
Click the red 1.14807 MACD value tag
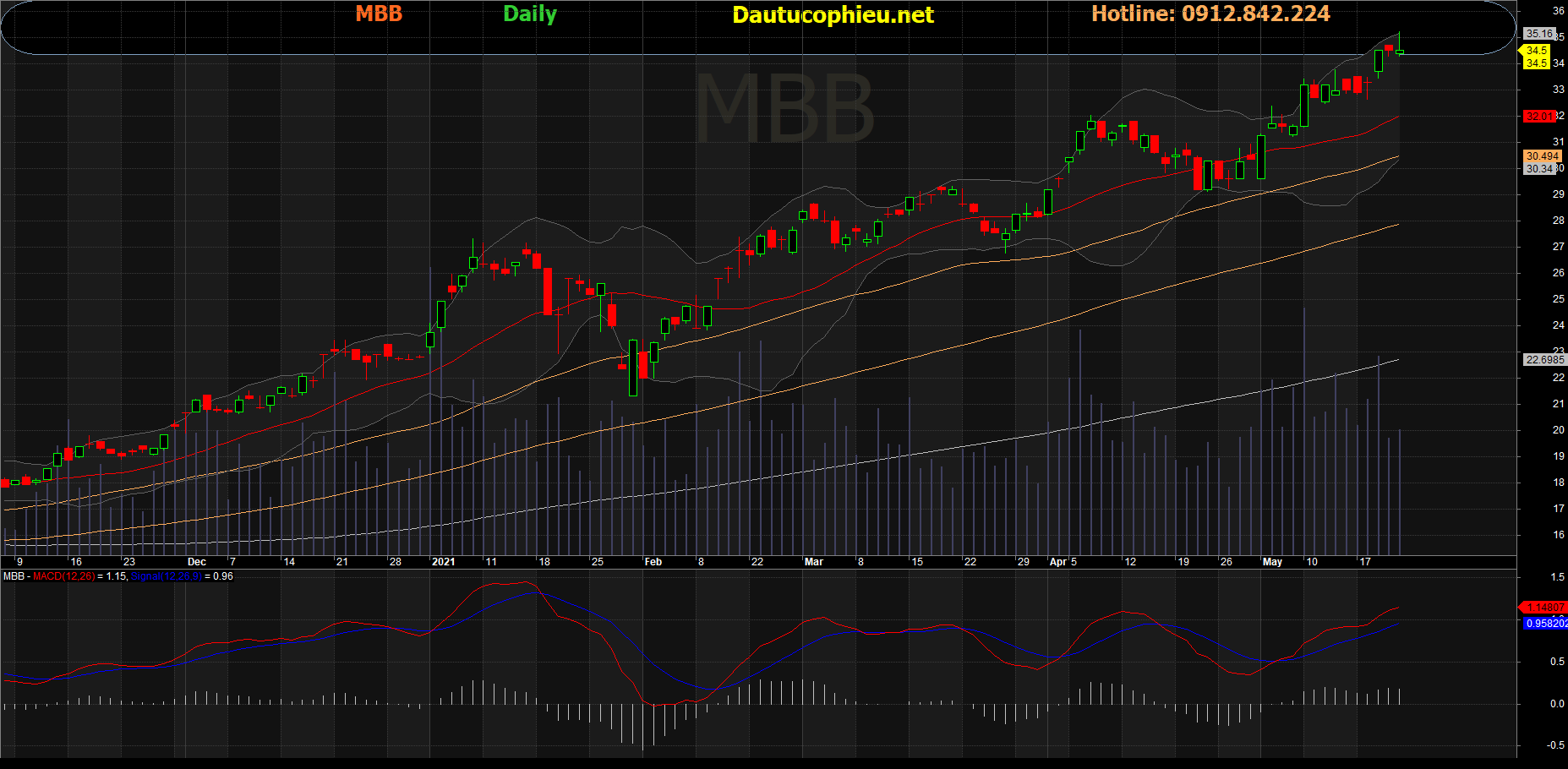click(1545, 608)
